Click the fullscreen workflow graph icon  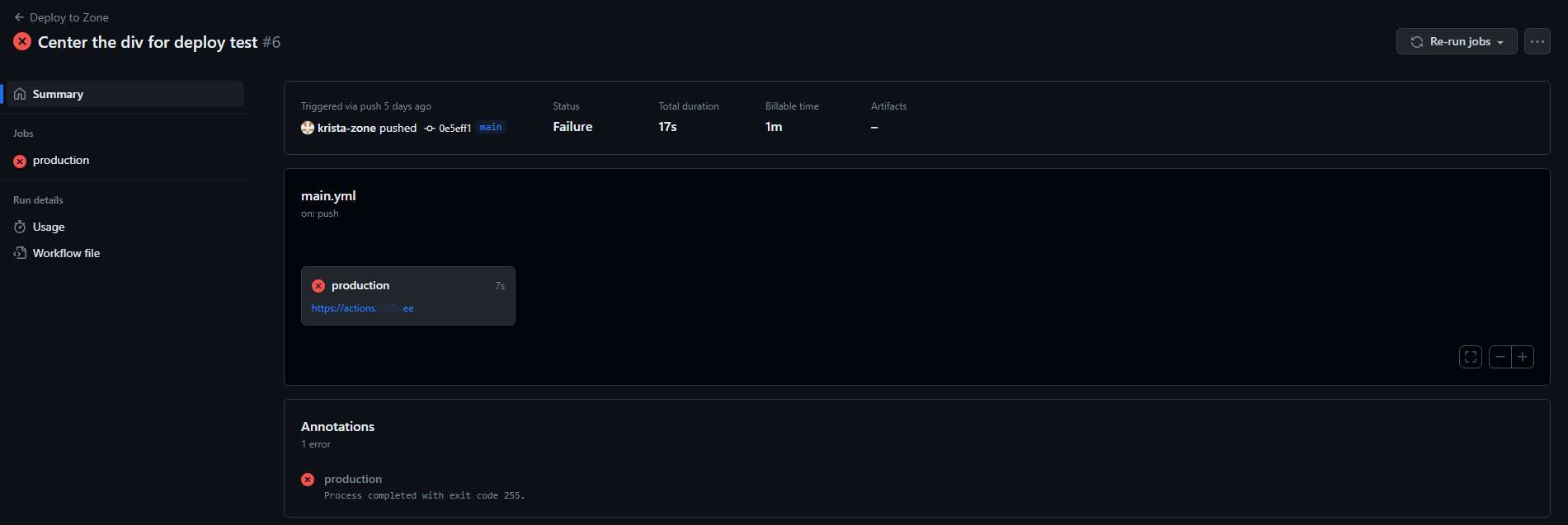pyautogui.click(x=1470, y=357)
